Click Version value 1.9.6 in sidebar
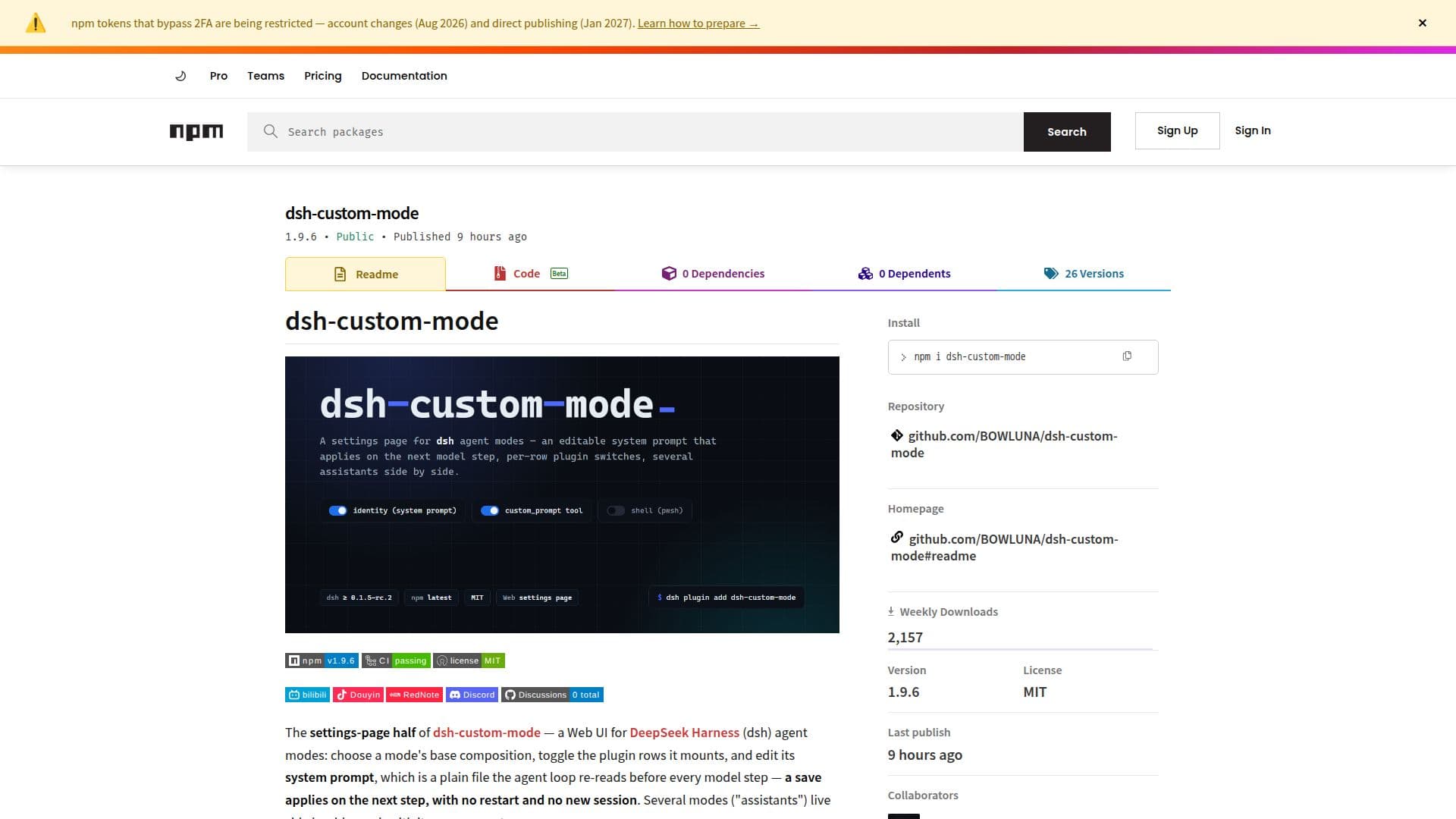The height and width of the screenshot is (819, 1456). [903, 692]
